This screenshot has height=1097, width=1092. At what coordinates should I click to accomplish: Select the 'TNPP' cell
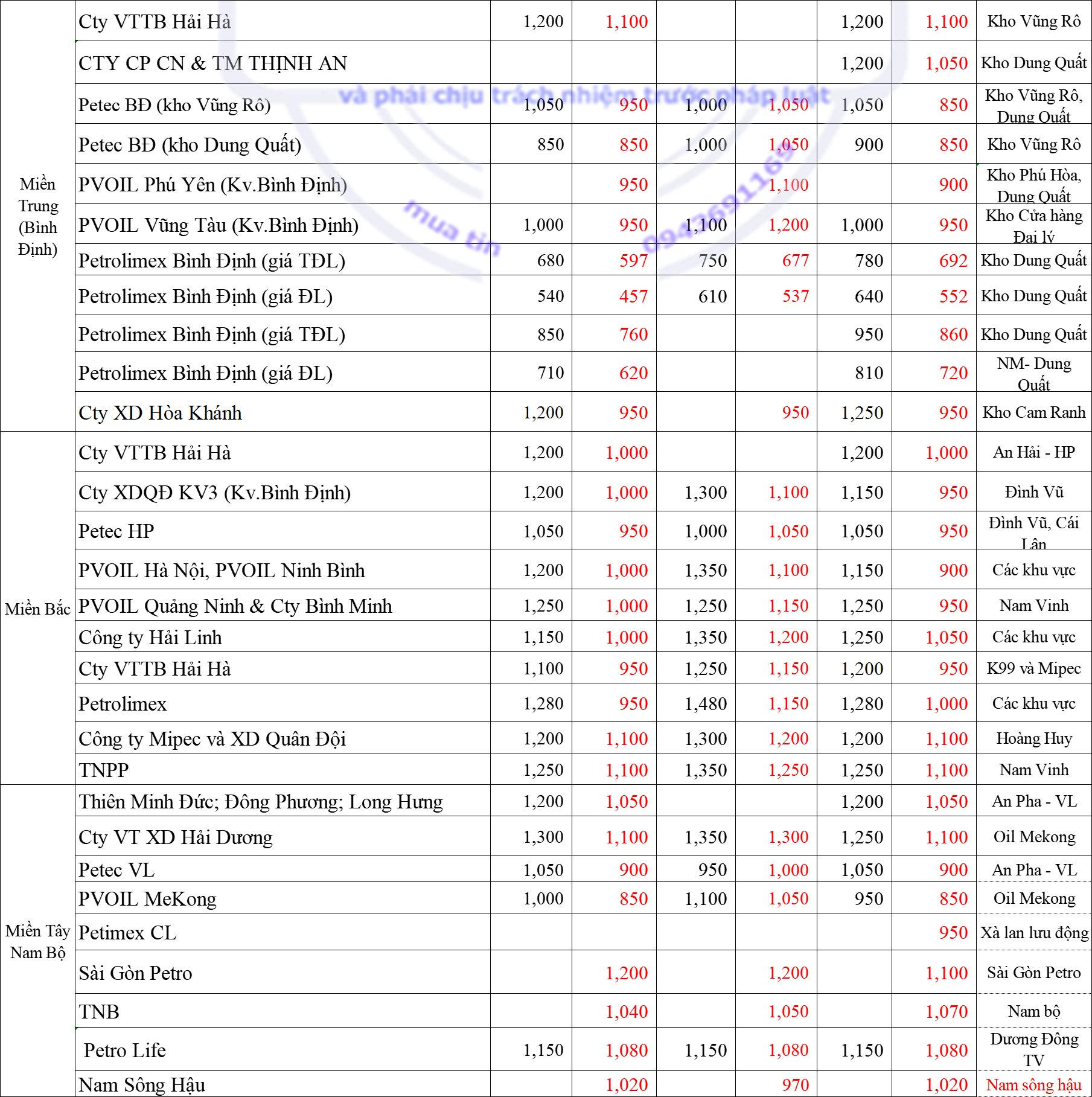point(283,770)
